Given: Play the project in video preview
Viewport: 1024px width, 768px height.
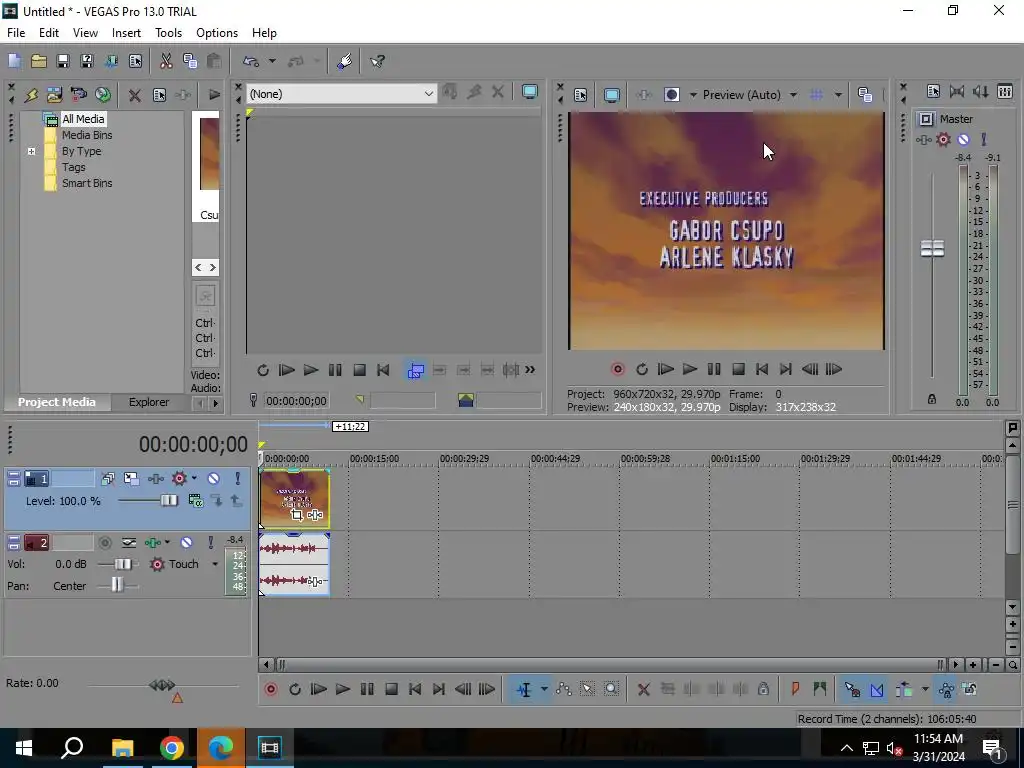Looking at the screenshot, I should pyautogui.click(x=690, y=370).
